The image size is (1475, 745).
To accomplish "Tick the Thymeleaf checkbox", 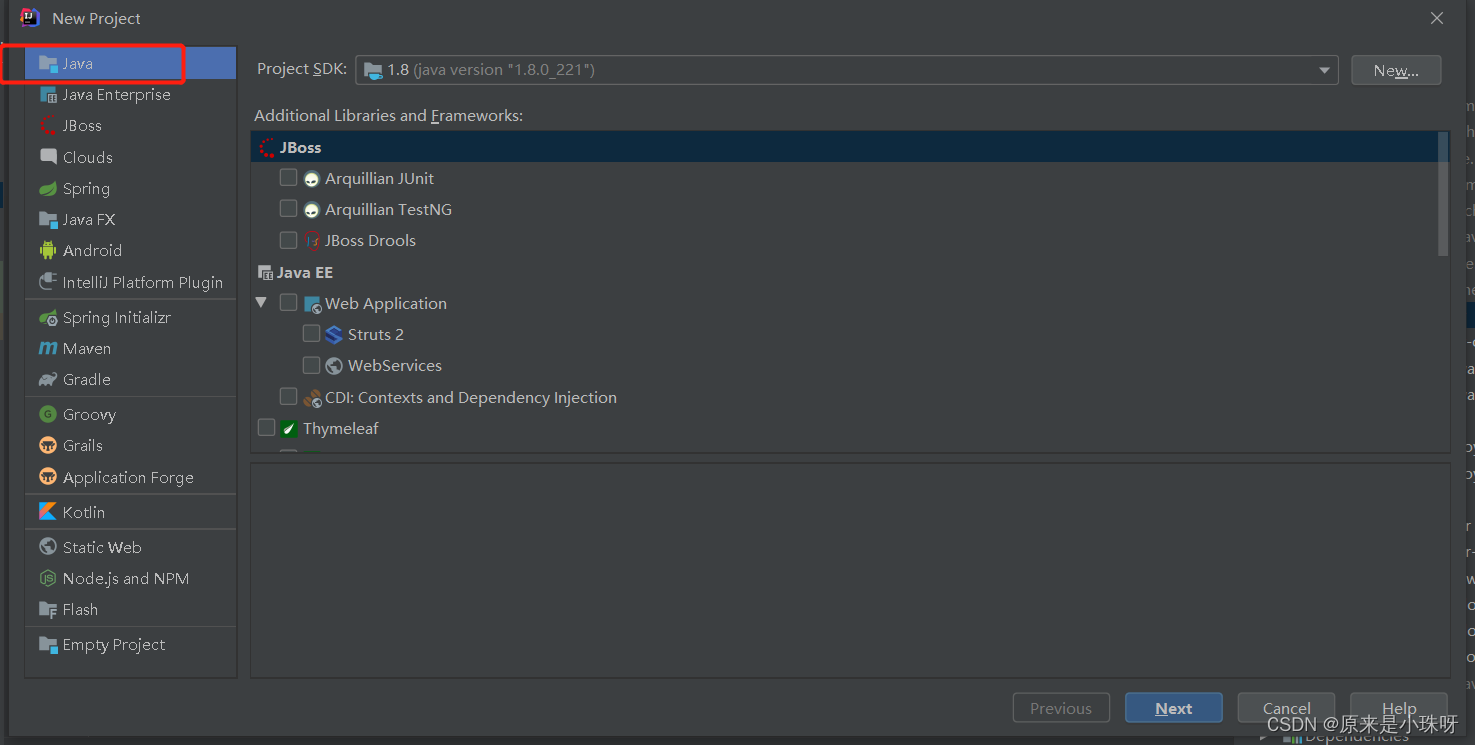I will (266, 428).
